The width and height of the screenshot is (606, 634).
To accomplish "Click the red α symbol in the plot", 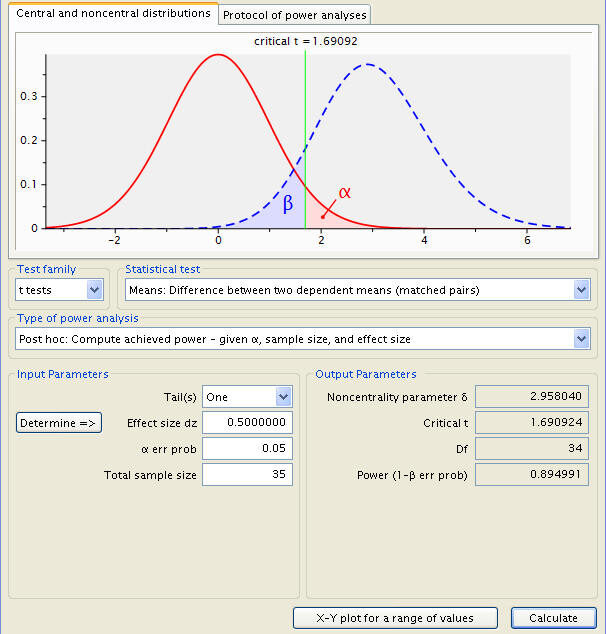I will (344, 192).
